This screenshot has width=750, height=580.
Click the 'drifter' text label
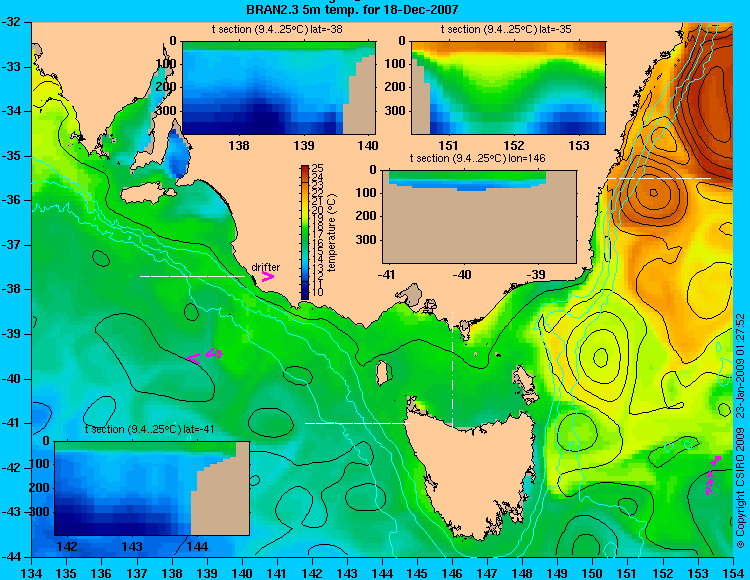265,267
